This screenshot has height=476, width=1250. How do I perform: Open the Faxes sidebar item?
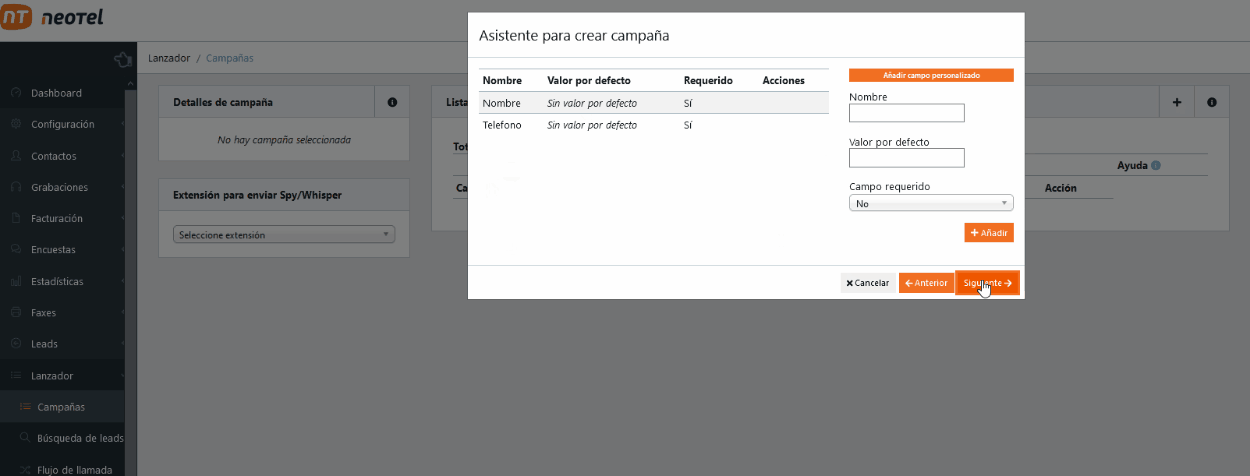pos(44,313)
